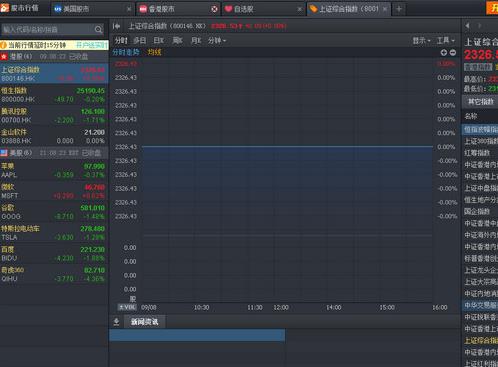Open the 分钟 dropdown
The height and width of the screenshot is (367, 498).
(217, 41)
